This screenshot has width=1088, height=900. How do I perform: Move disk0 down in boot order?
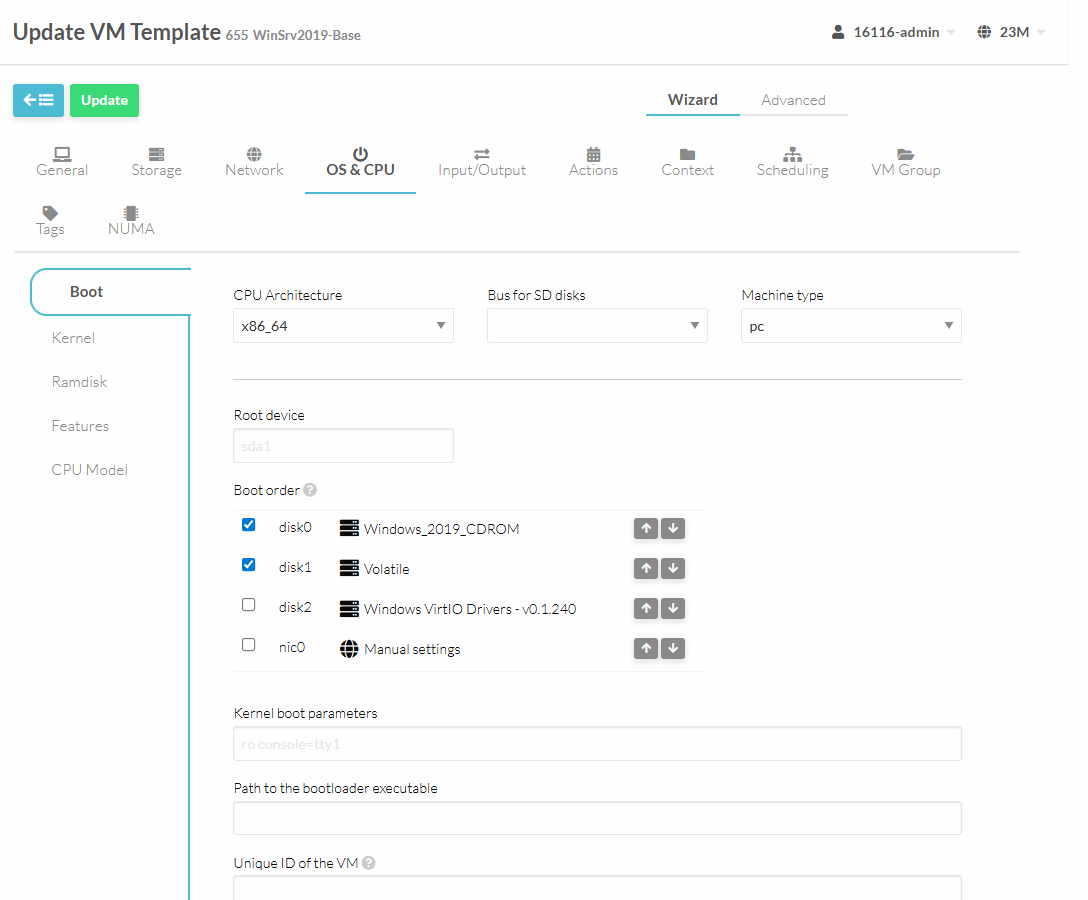coord(673,529)
